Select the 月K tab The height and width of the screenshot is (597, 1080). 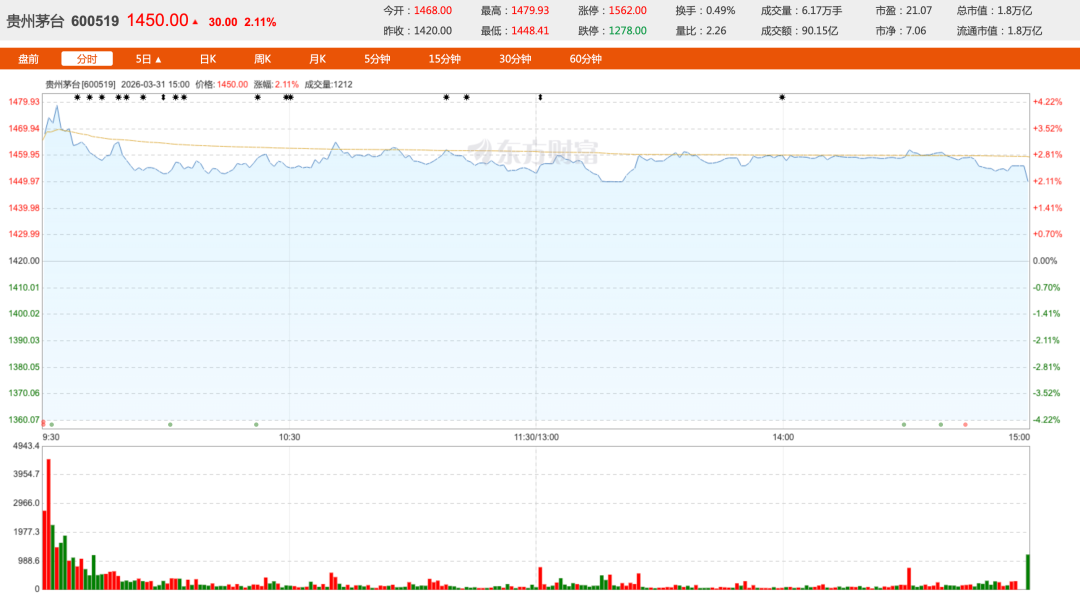[x=317, y=59]
